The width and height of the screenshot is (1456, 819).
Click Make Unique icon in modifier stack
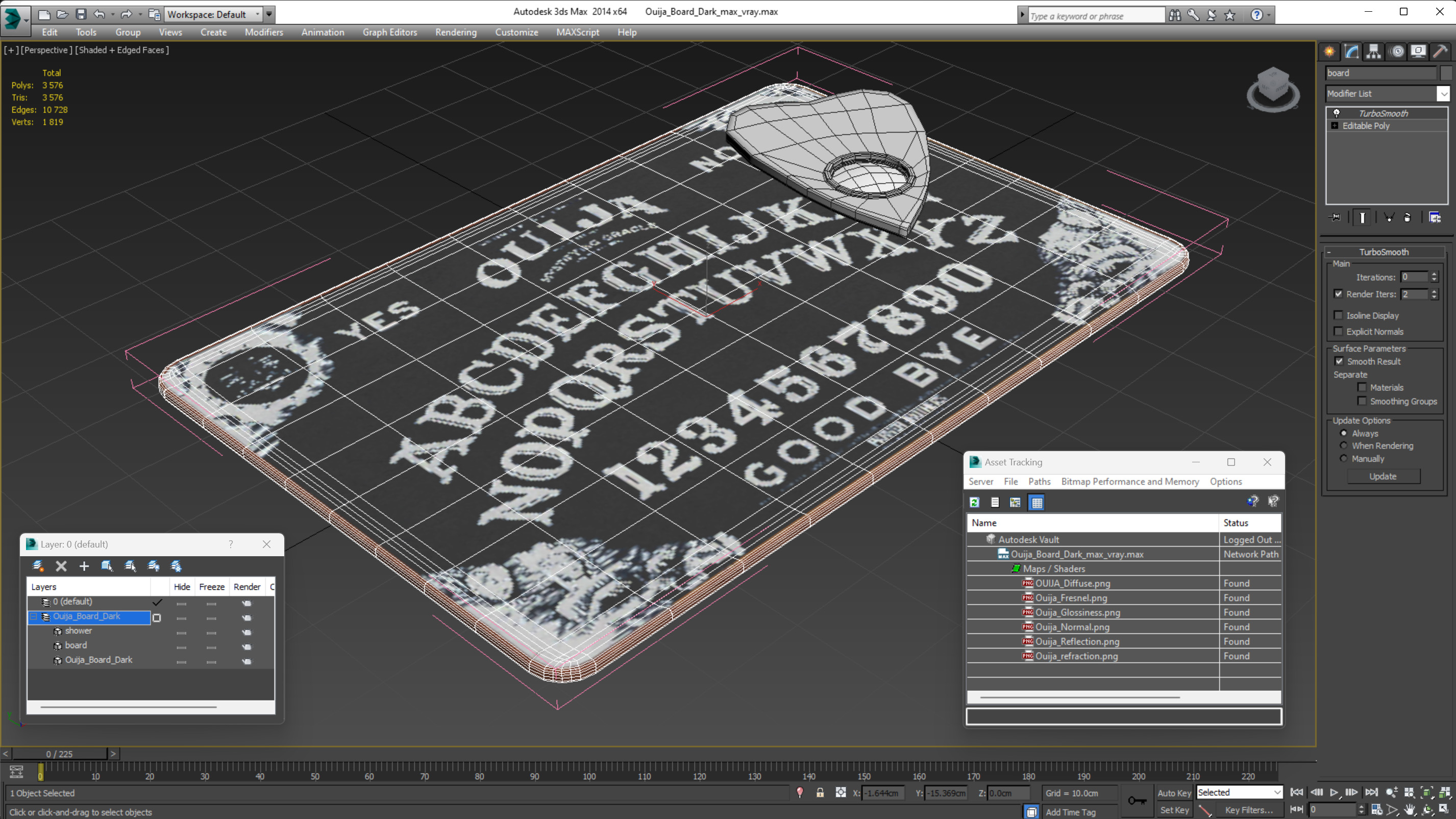pos(1389,217)
